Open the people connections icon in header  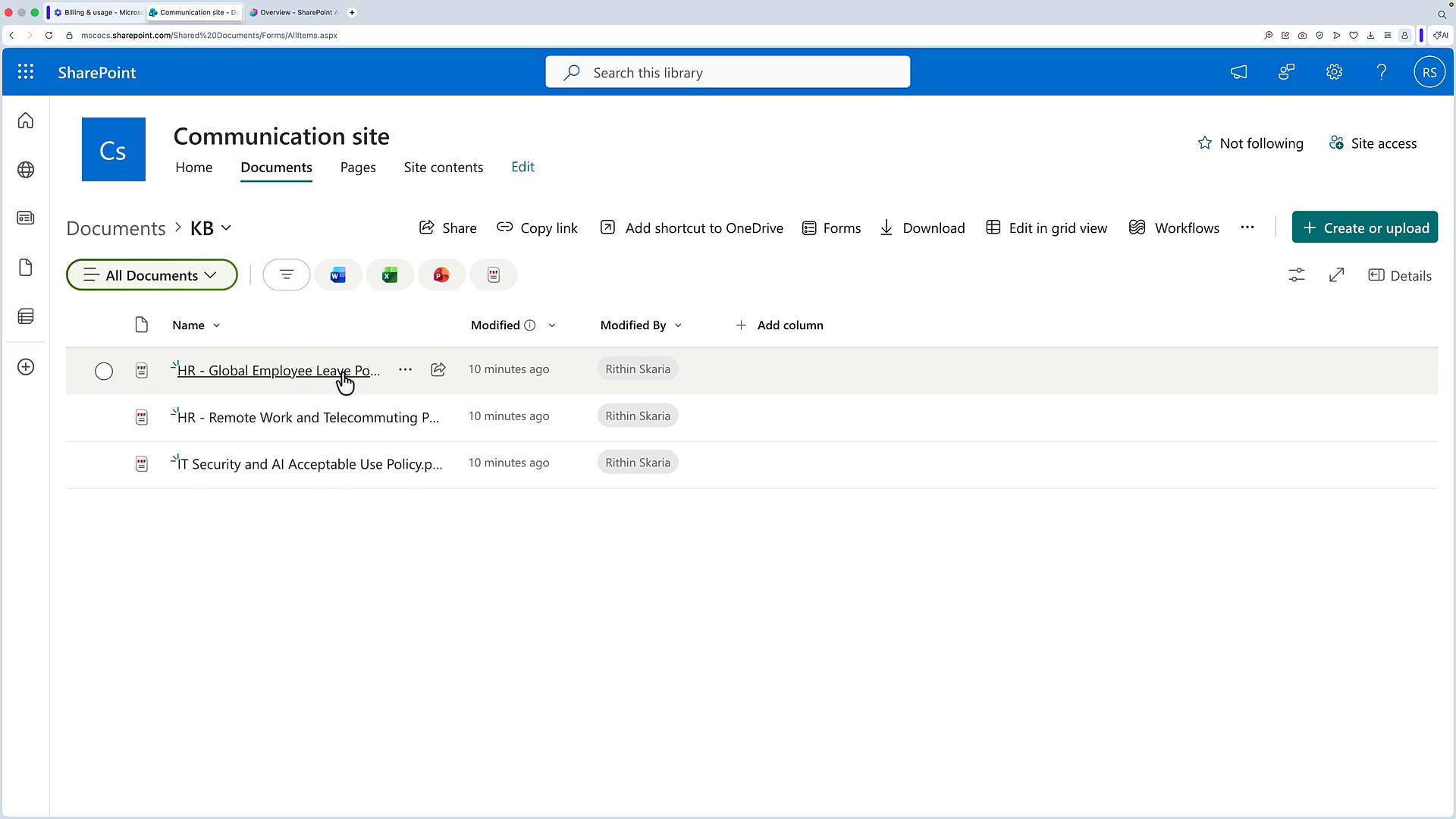pos(1286,72)
